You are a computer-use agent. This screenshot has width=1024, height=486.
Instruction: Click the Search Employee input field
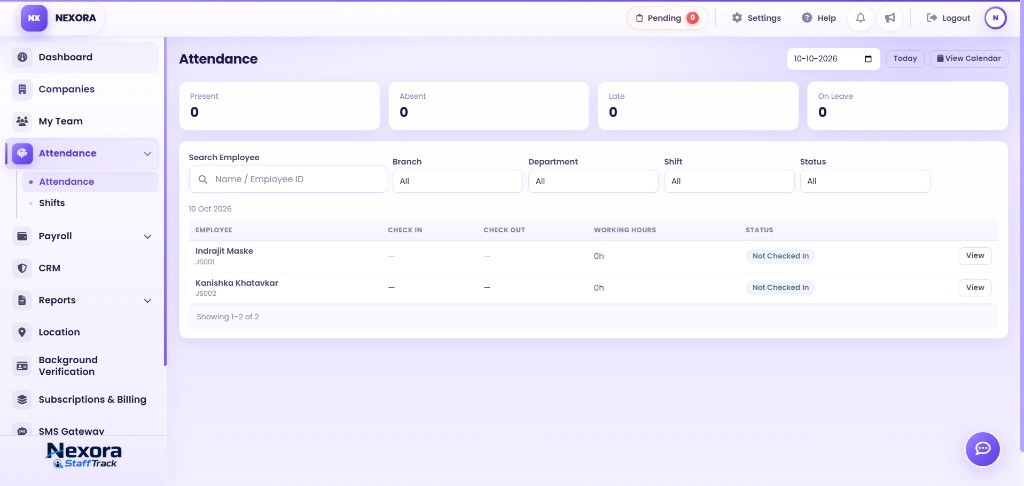coord(288,179)
